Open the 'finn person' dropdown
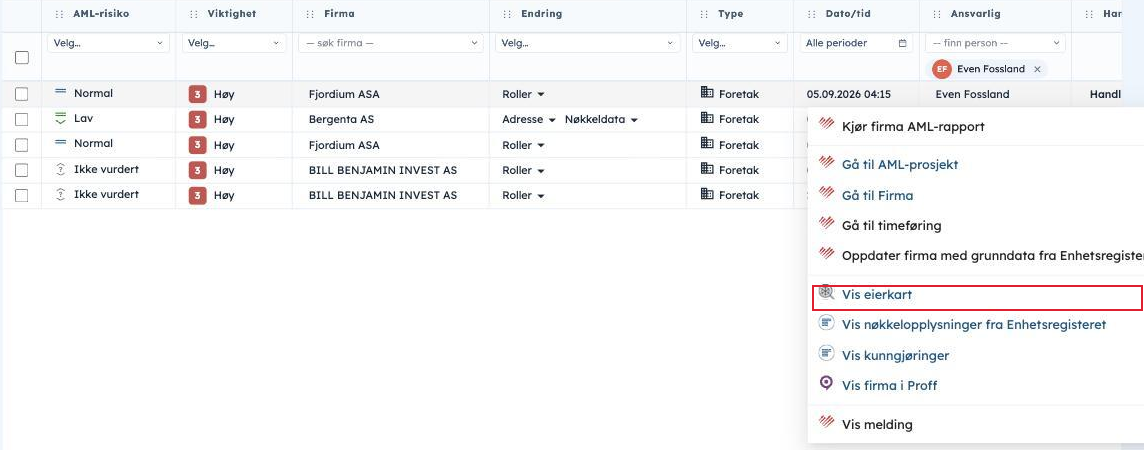Image resolution: width=1144 pixels, height=450 pixels. [x=995, y=43]
